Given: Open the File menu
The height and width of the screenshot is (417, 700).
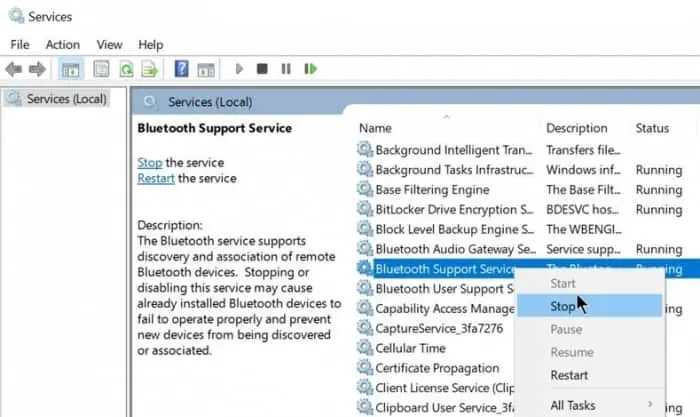Looking at the screenshot, I should [x=20, y=45].
